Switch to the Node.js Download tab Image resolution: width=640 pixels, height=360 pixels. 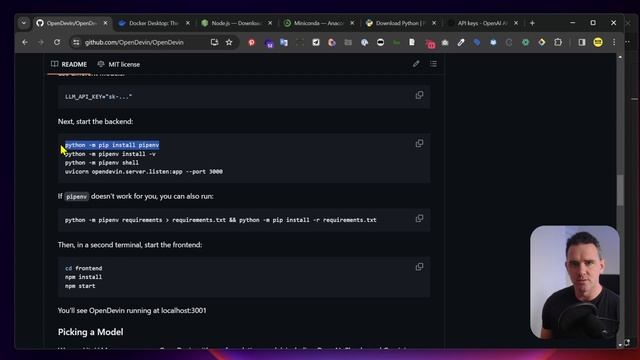(x=236, y=23)
